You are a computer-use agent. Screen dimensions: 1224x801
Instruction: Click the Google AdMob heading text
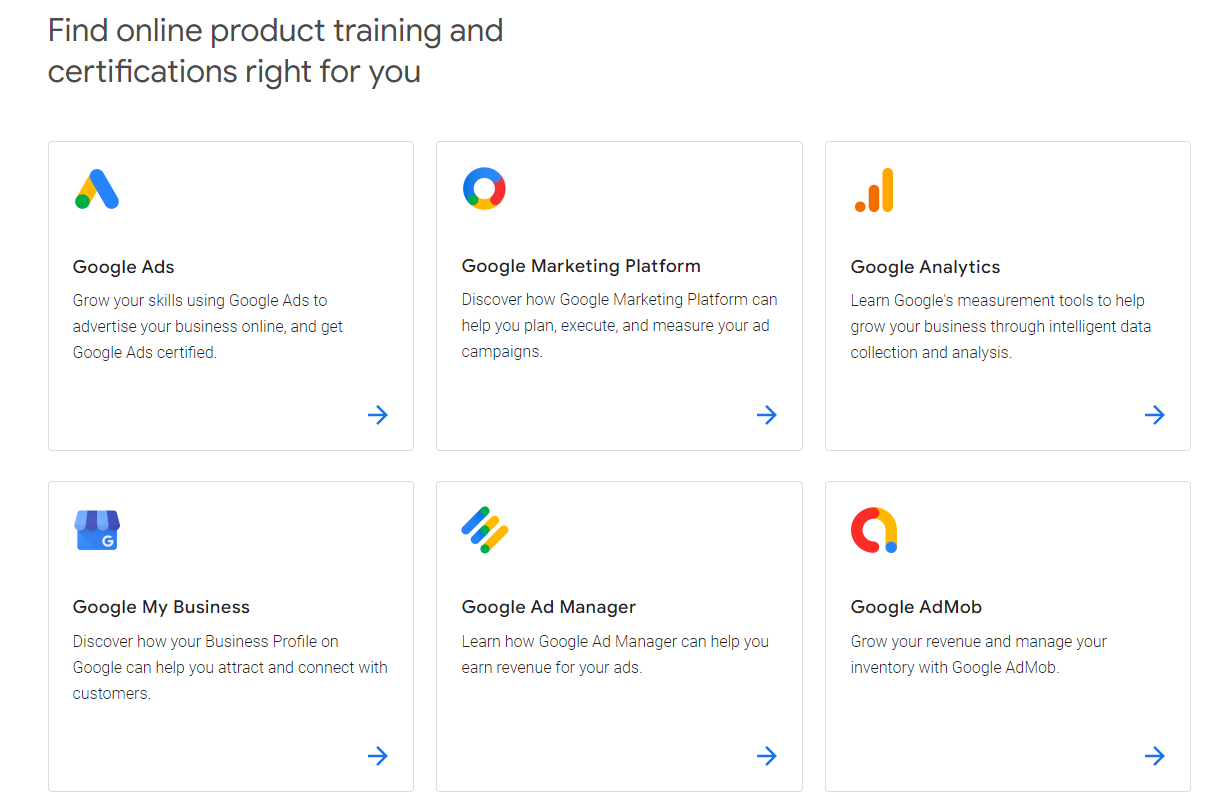916,607
